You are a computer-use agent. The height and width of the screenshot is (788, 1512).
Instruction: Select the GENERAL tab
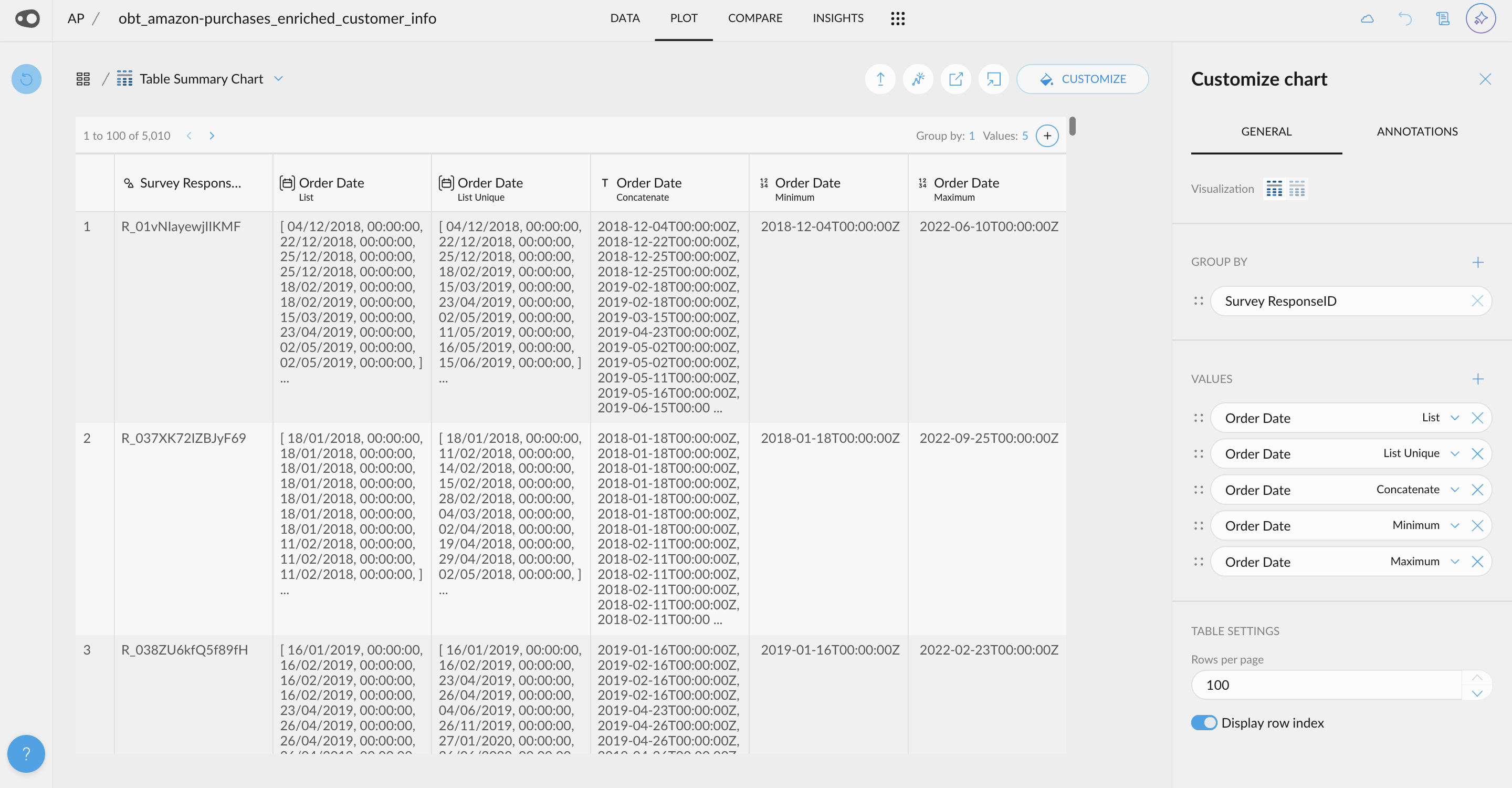1266,131
